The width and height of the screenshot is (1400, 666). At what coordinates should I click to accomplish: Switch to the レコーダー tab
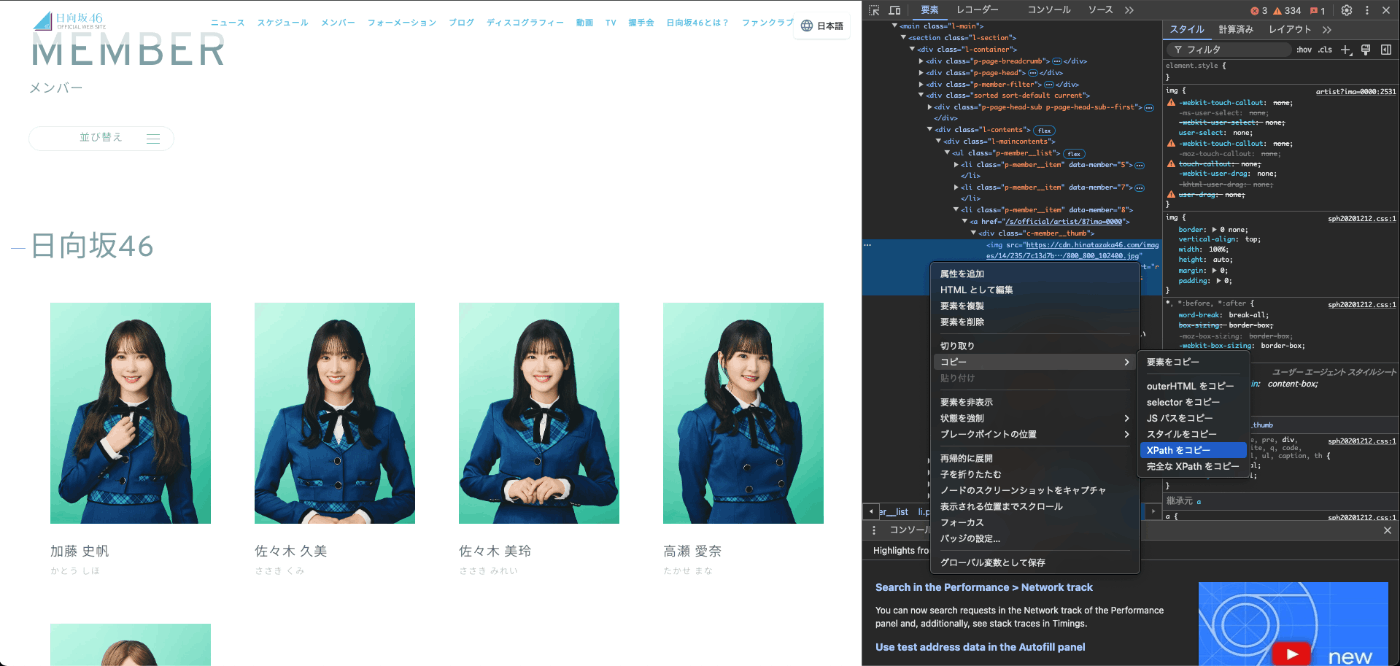point(977,10)
